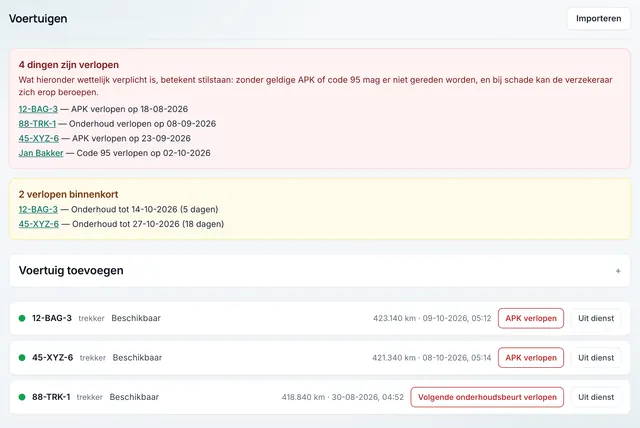Click '4 dingen zijn verlopen' heading
The image size is (640, 428).
coord(69,65)
